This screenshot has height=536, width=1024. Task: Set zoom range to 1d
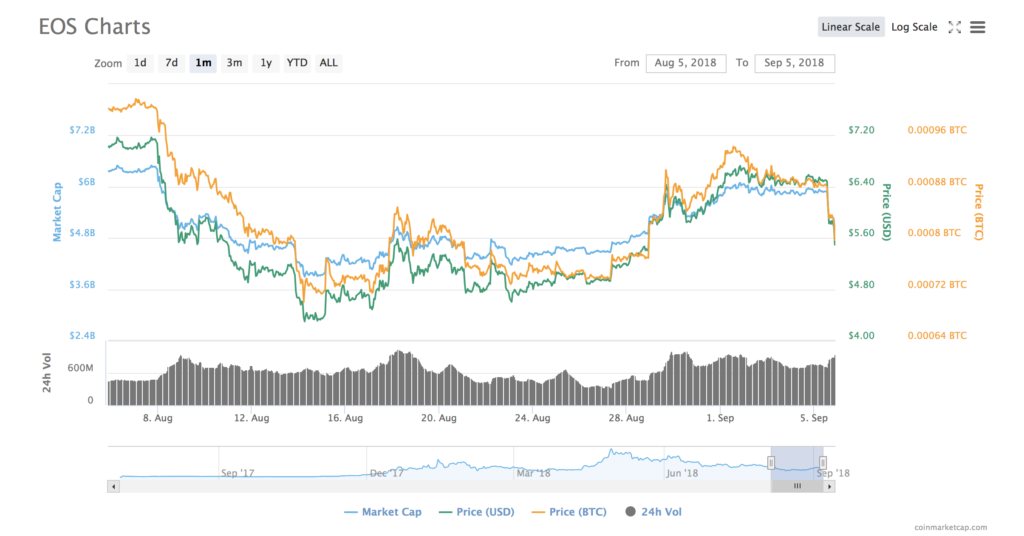[x=140, y=63]
